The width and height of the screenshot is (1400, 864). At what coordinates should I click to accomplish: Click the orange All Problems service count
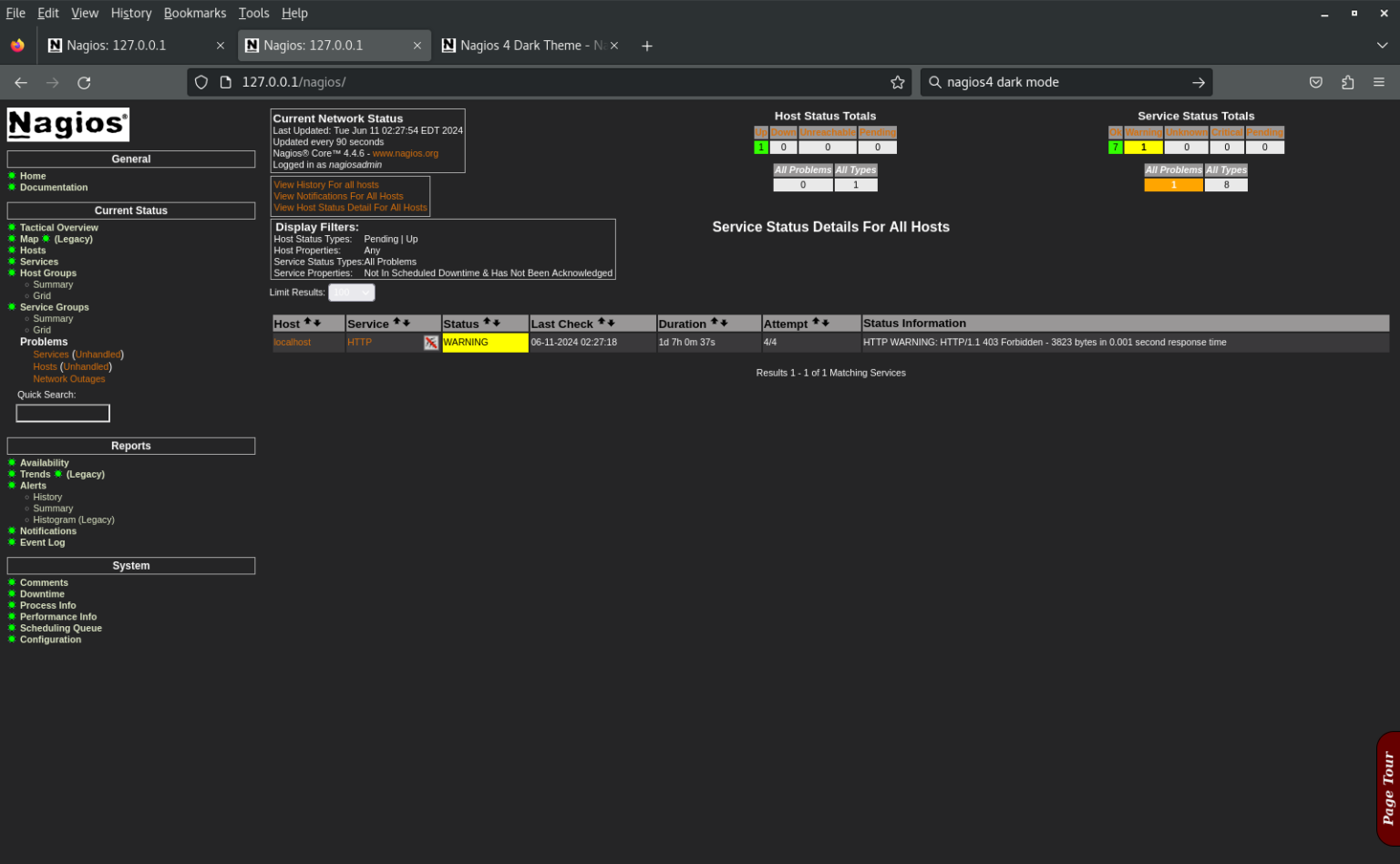[x=1173, y=185]
